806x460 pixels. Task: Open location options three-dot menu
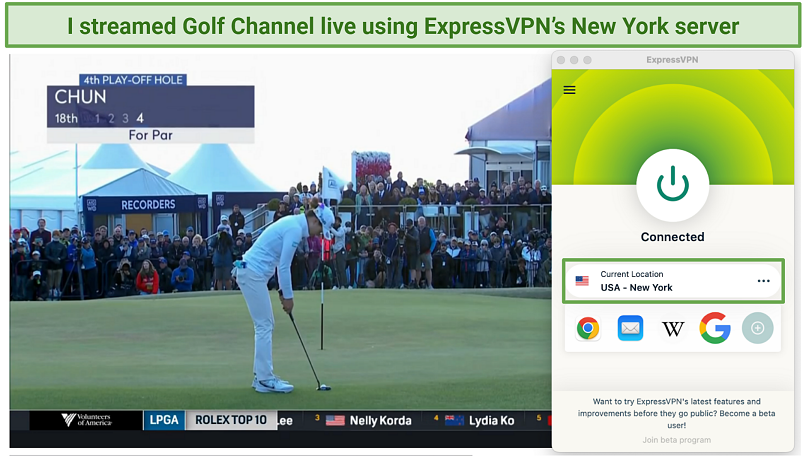[x=763, y=281]
